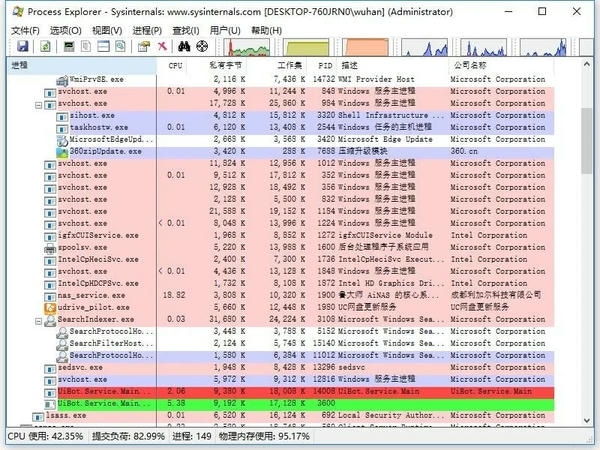Click the CPU 使用: 42.35% status entry

45,437
